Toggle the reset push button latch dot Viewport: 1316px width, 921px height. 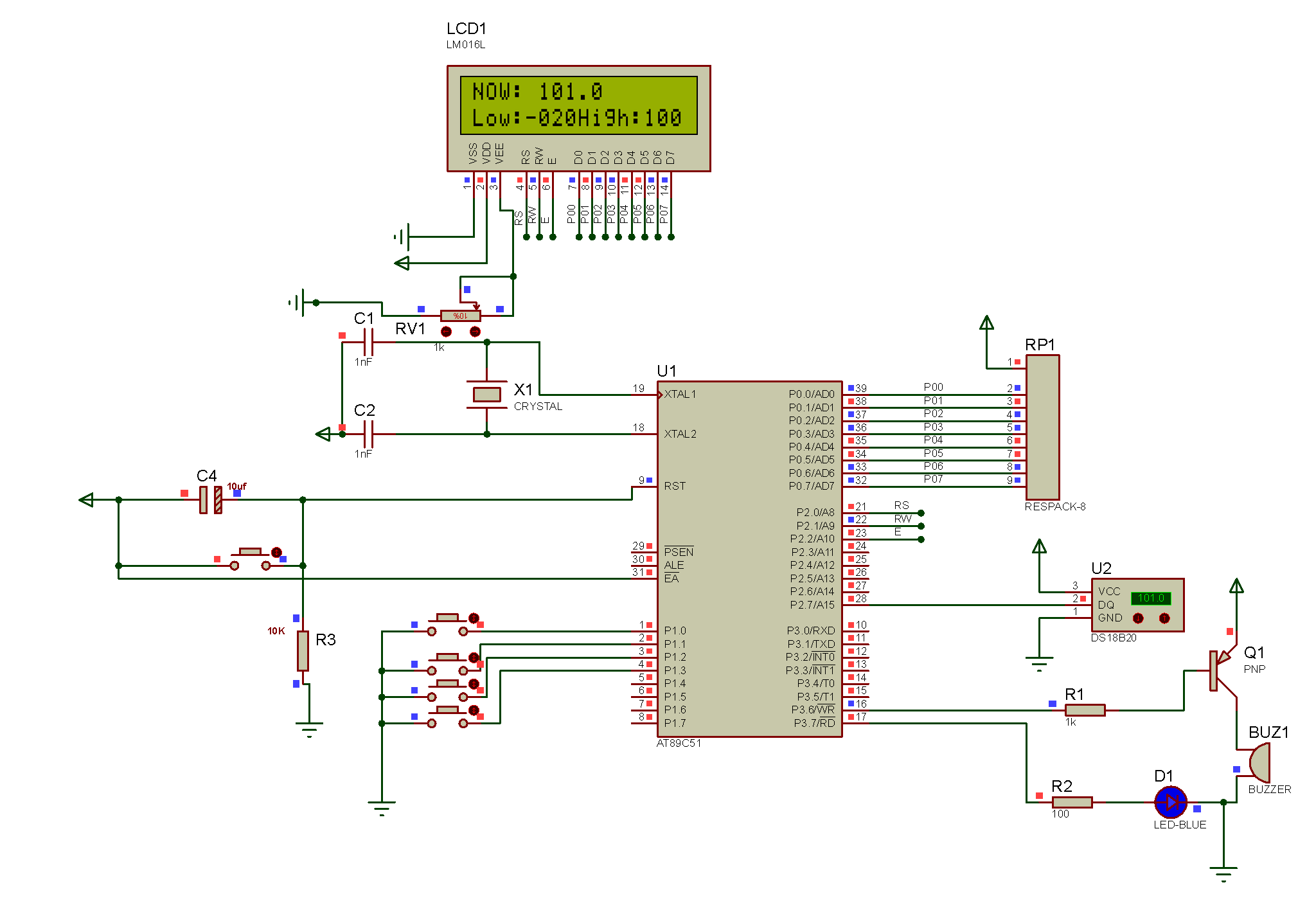[276, 552]
